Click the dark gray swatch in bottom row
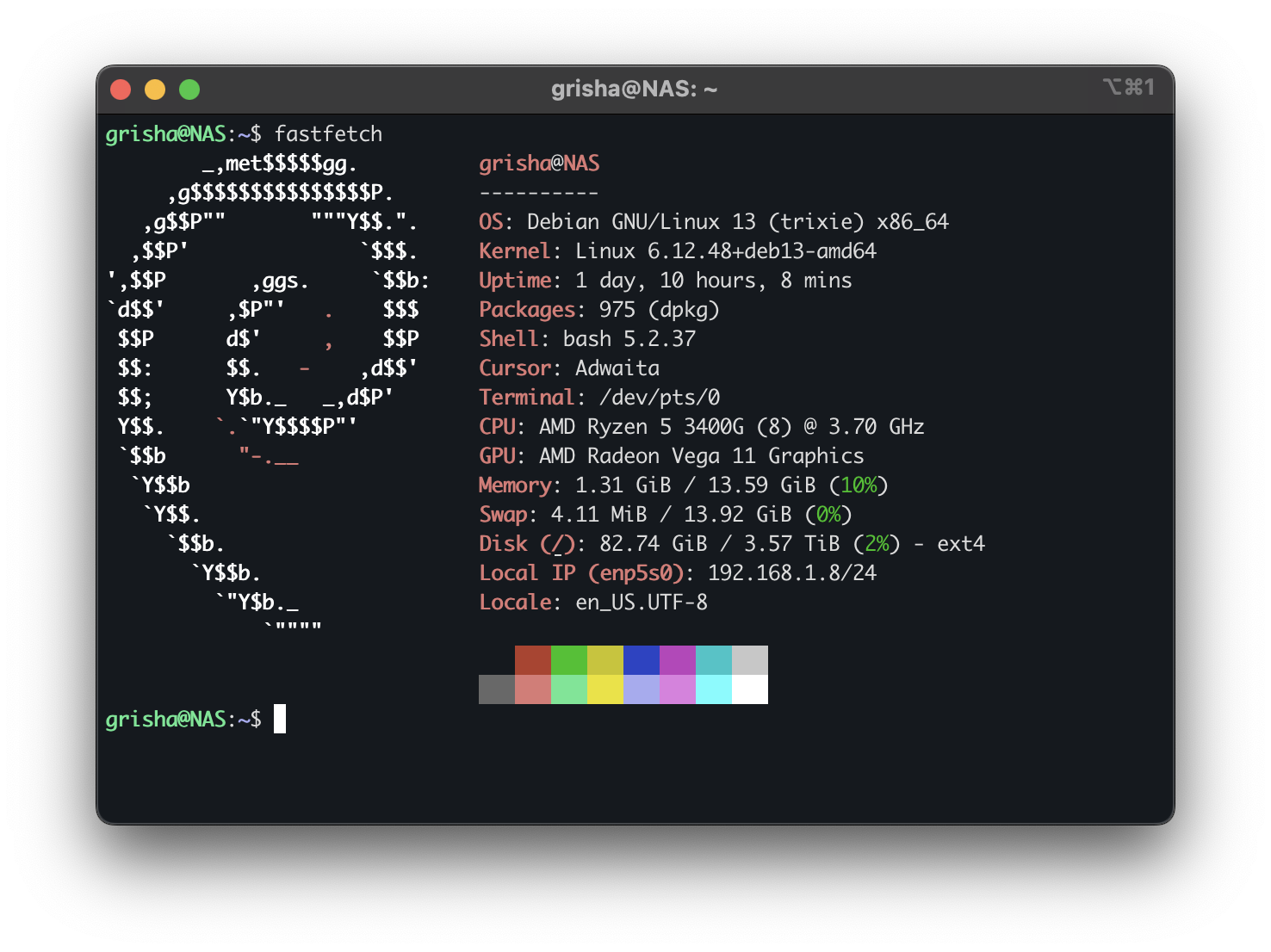The image size is (1271, 952). point(497,689)
